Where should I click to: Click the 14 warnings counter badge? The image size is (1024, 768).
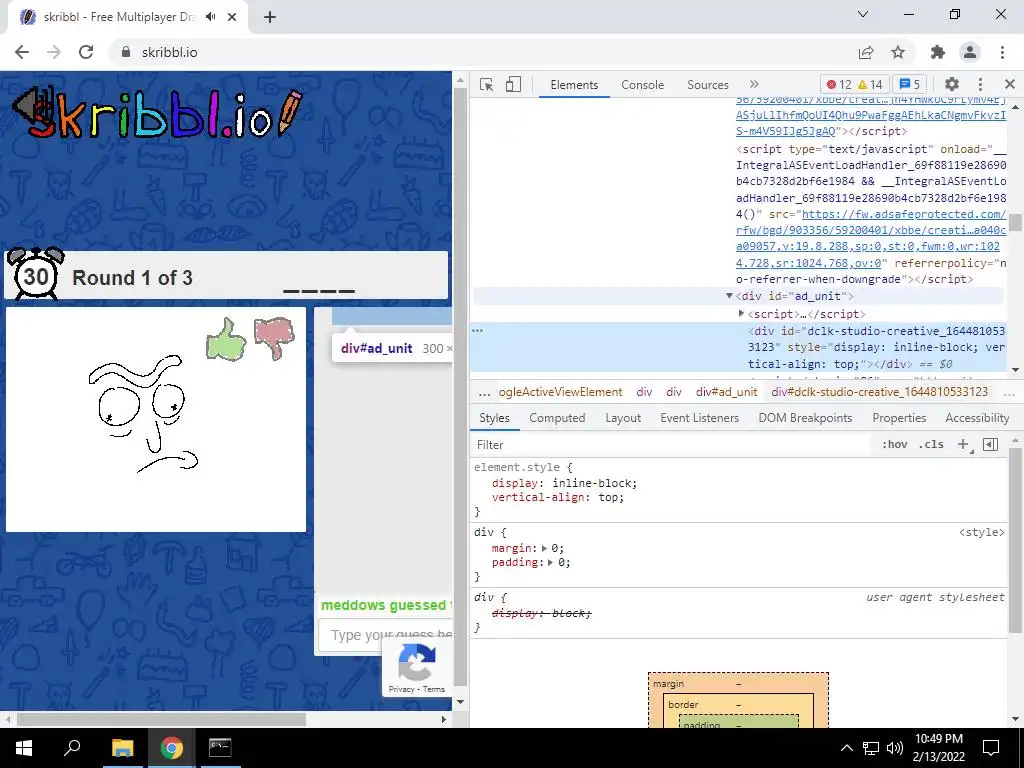click(870, 84)
